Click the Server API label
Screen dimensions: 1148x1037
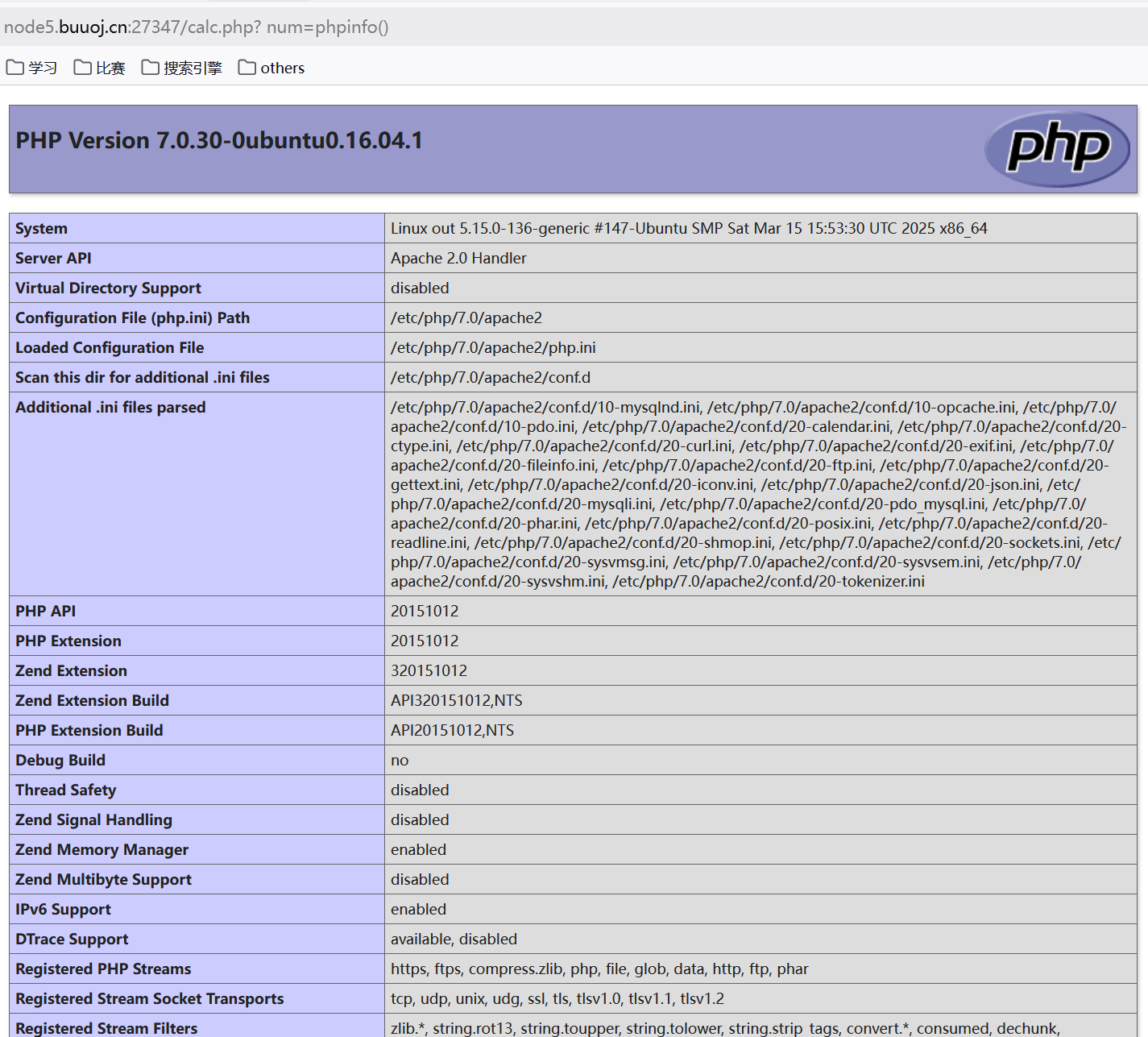click(53, 258)
